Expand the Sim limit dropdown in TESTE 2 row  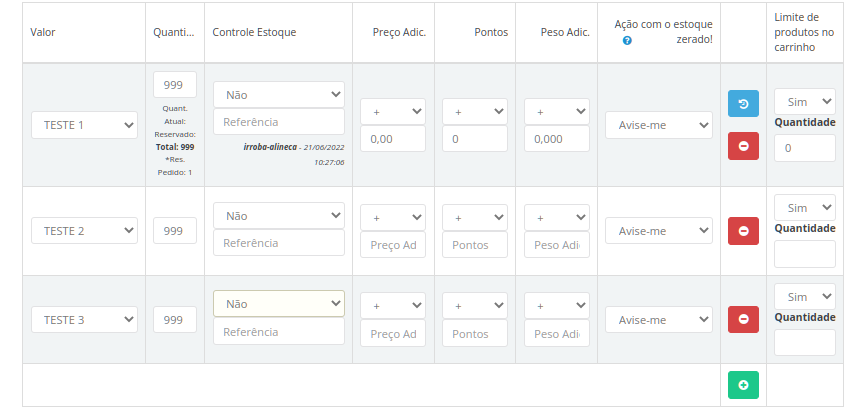tap(804, 208)
